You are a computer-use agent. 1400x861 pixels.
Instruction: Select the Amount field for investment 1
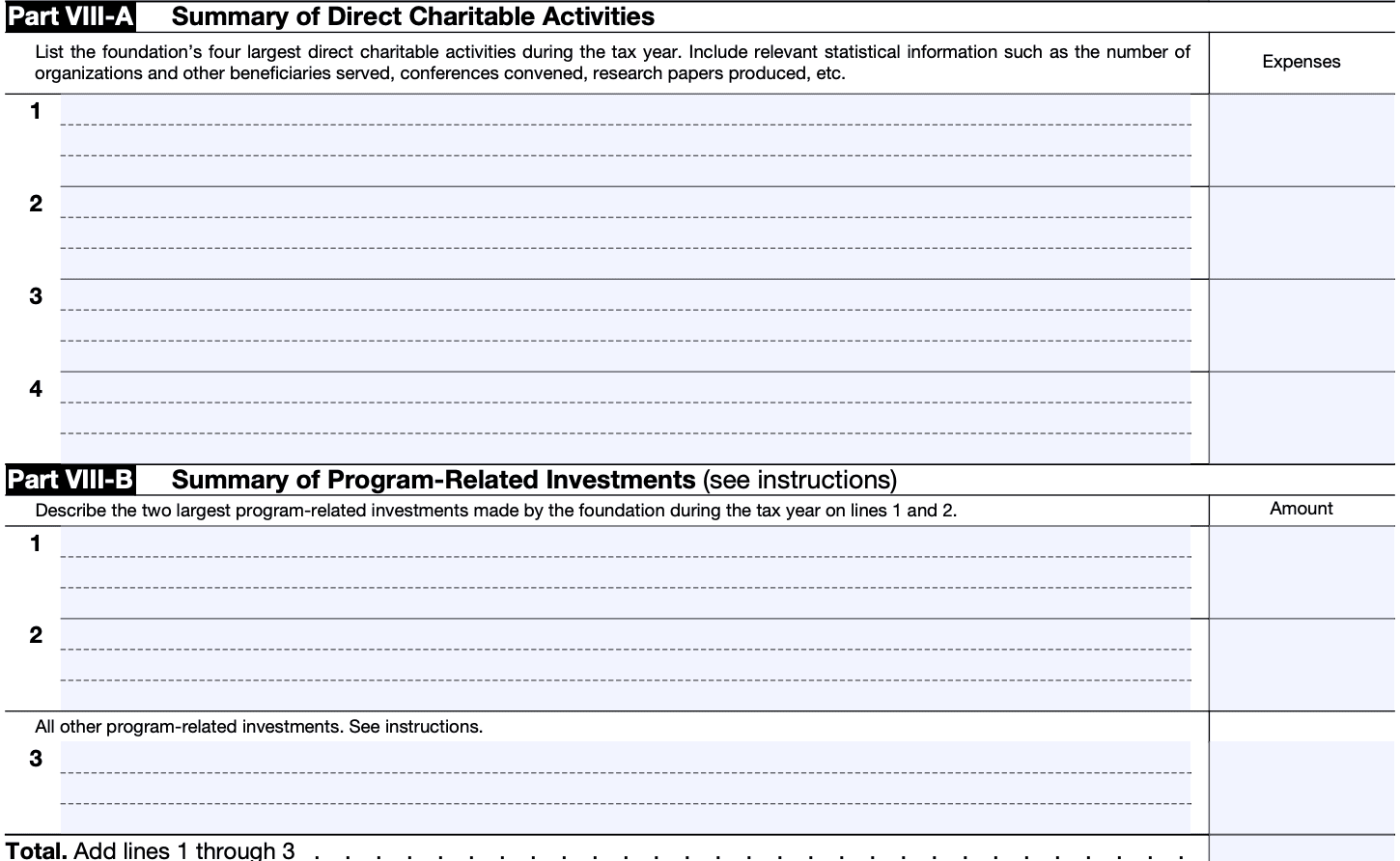(x=1301, y=572)
